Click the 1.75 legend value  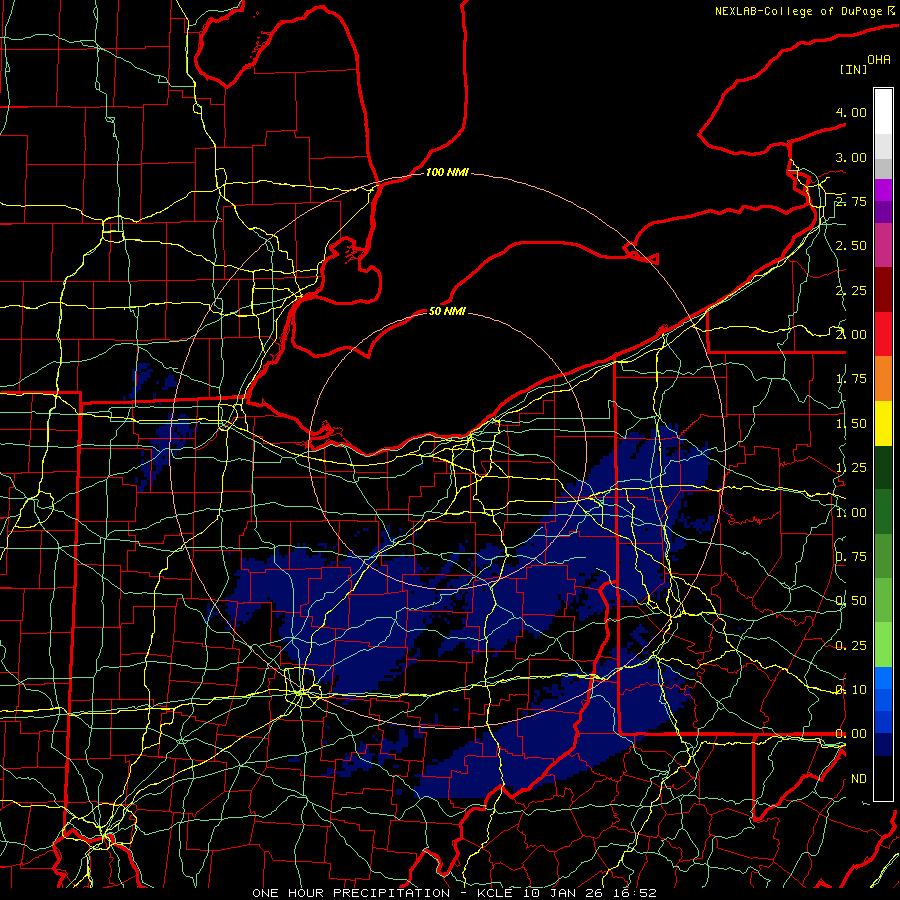coord(851,379)
